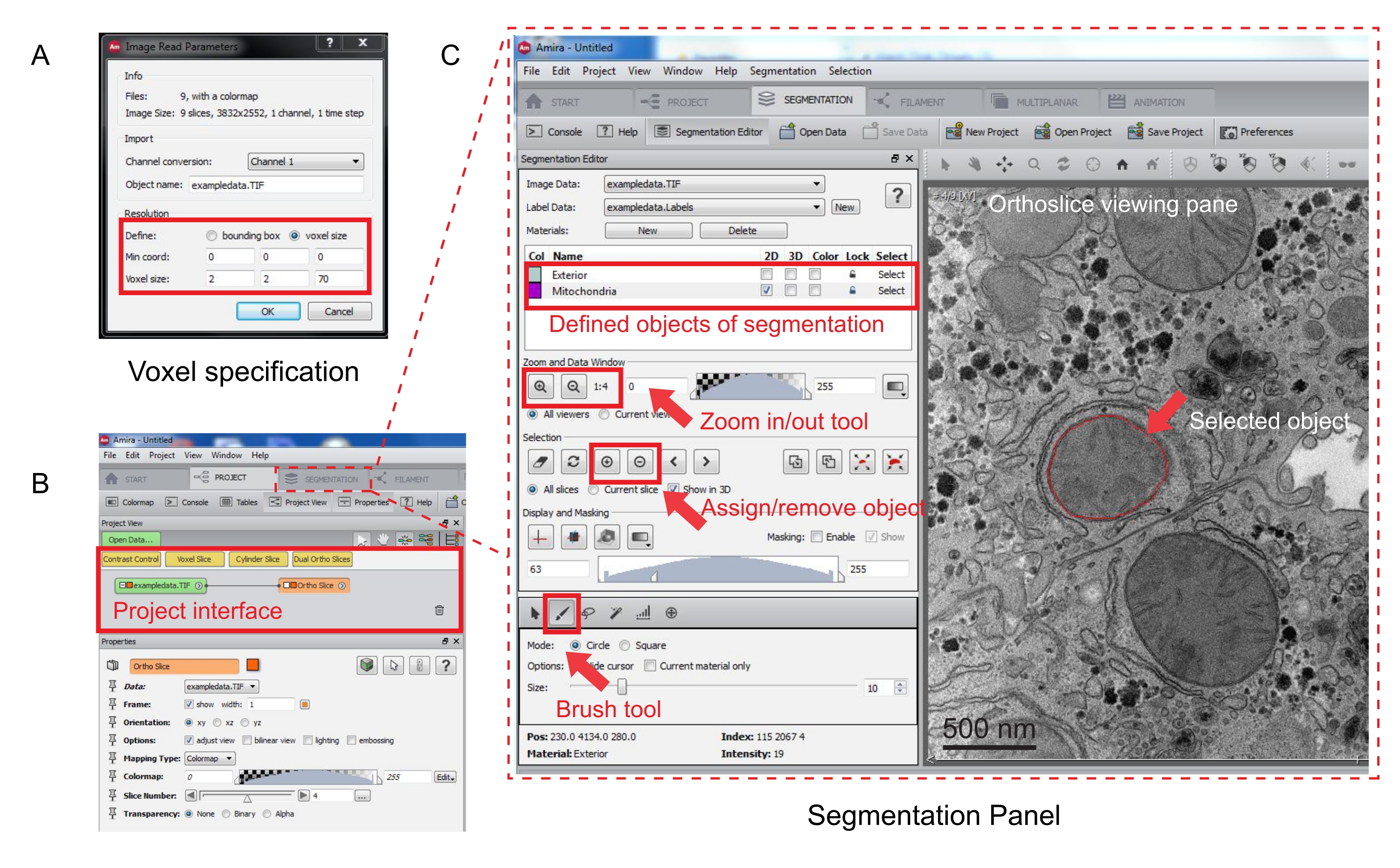Screen dimensions: 1400x868
Task: Select the Magic Wand tool
Action: click(x=615, y=613)
